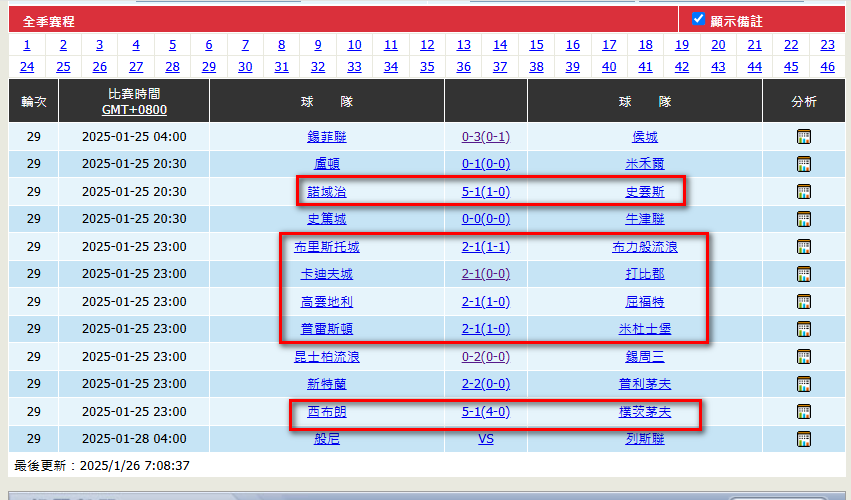The height and width of the screenshot is (500, 851).
Task: Go to round 23 schedule
Action: (827, 45)
